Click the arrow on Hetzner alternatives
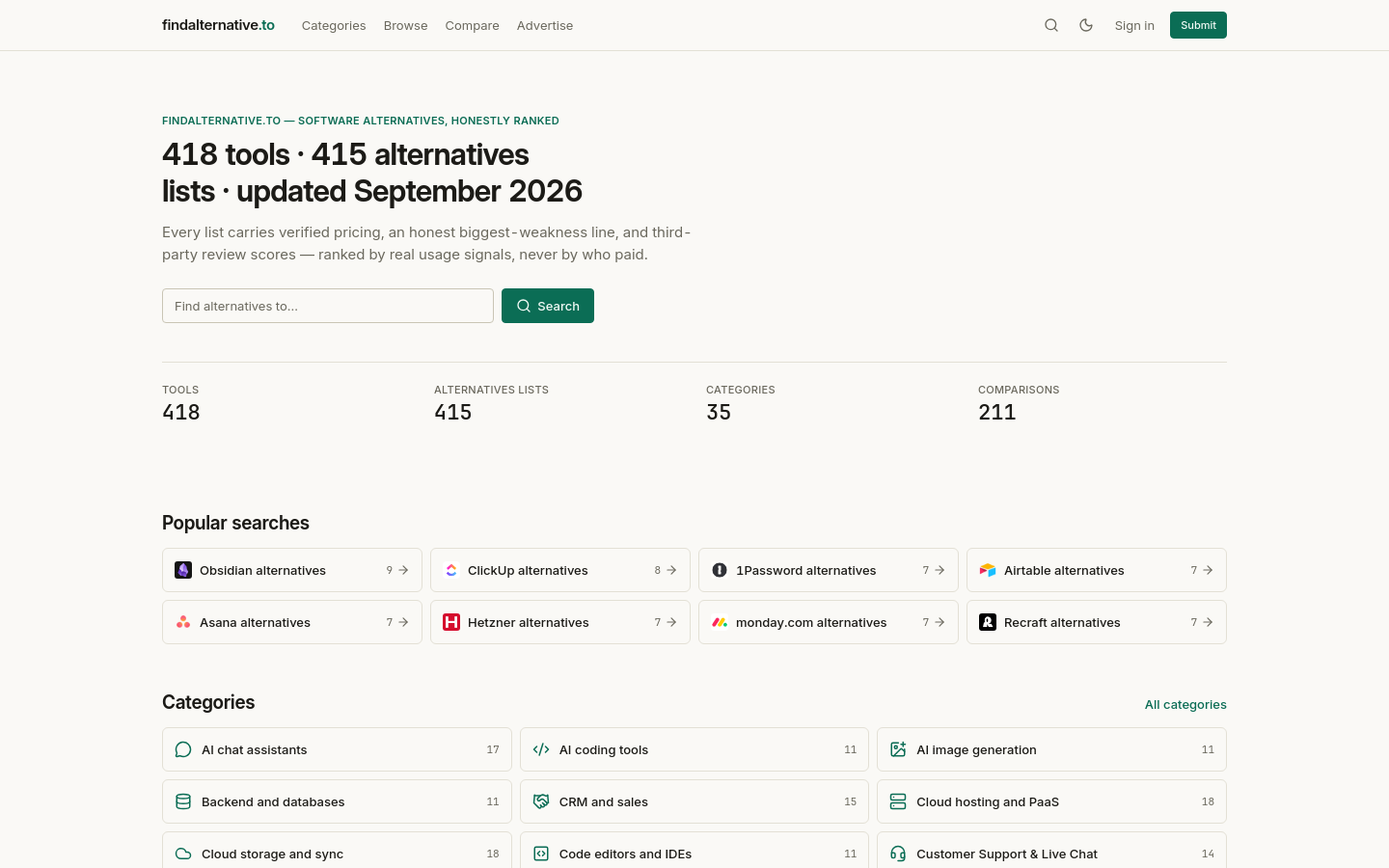Screen dimensions: 1389x868 click(671, 622)
